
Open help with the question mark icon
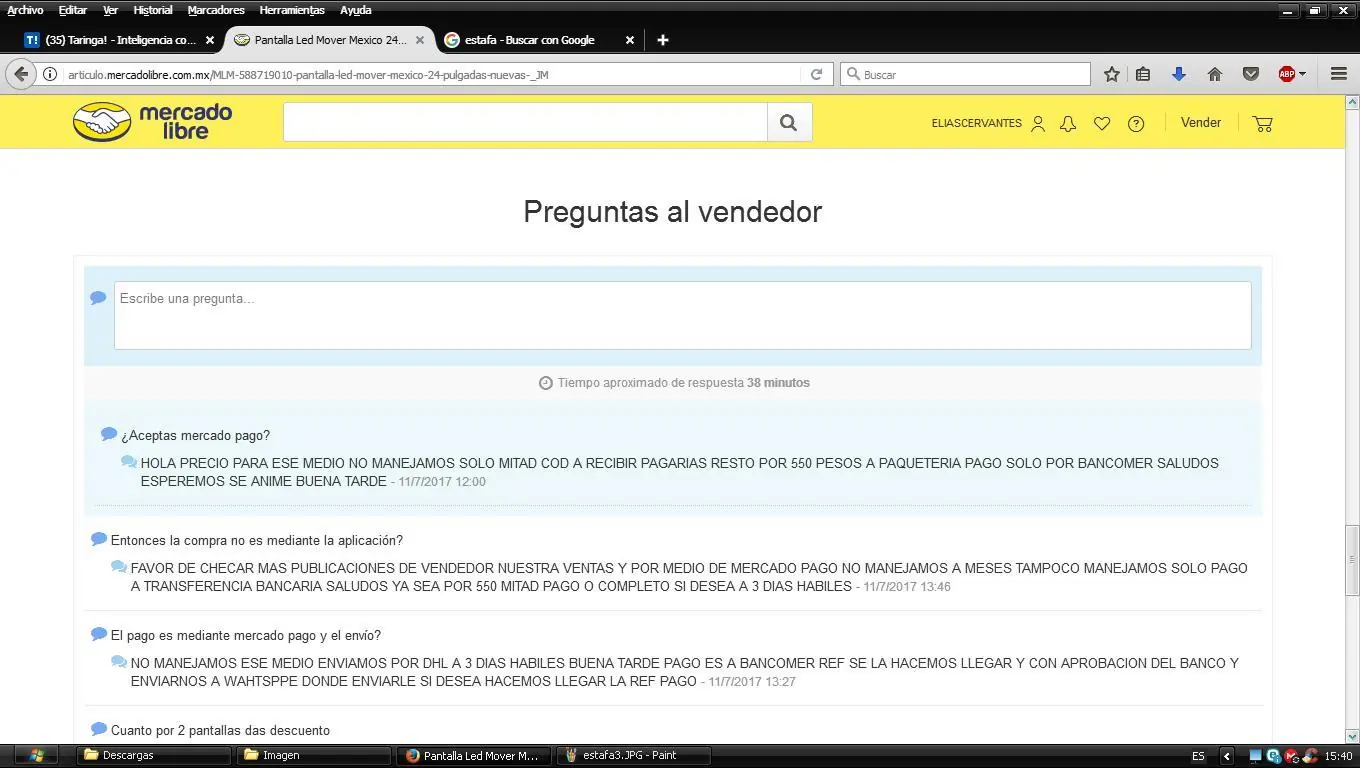(1136, 124)
